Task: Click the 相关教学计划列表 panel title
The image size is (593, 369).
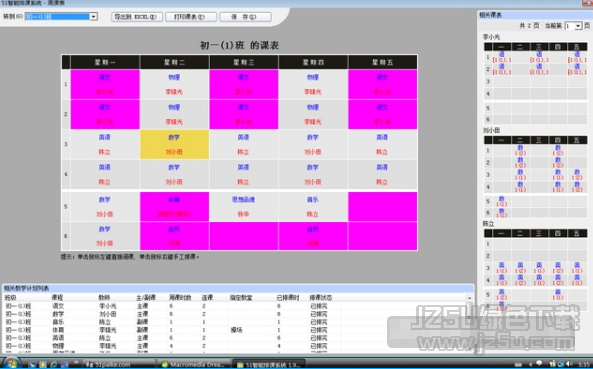Action: 26,288
